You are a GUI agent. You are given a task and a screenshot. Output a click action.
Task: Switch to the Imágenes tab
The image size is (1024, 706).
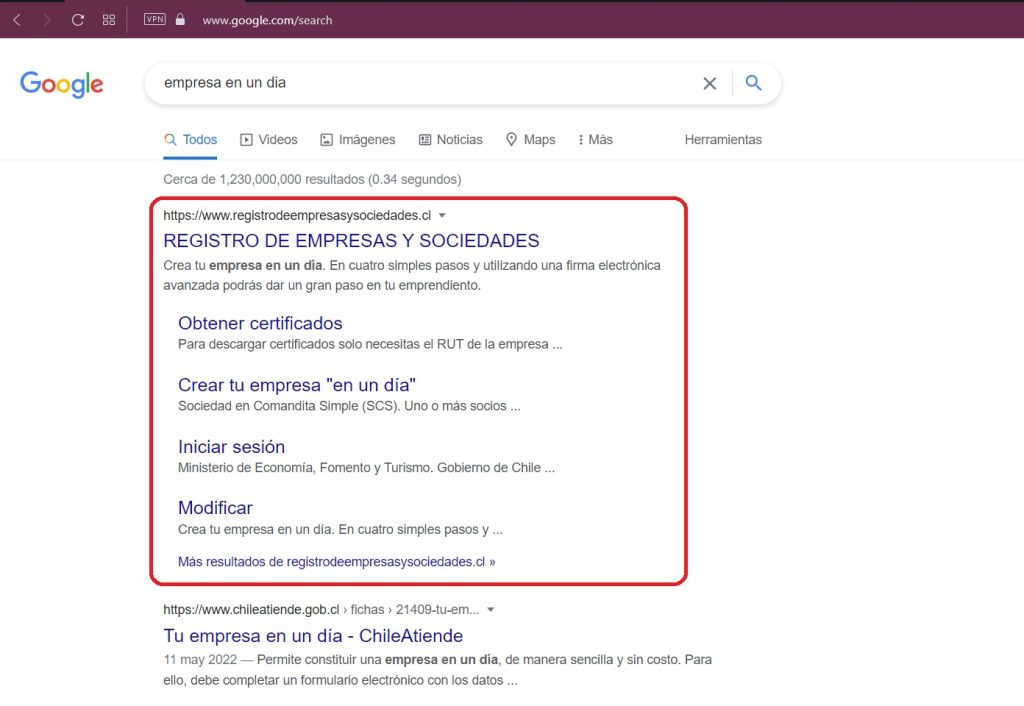[357, 140]
